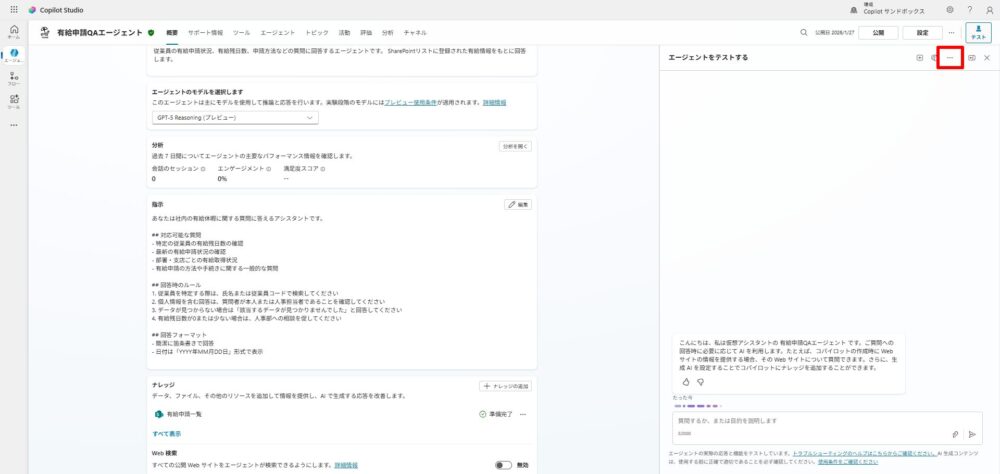The height and width of the screenshot is (474, 1000).
Task: Click the send arrow icon in chat box
Action: [x=972, y=434]
